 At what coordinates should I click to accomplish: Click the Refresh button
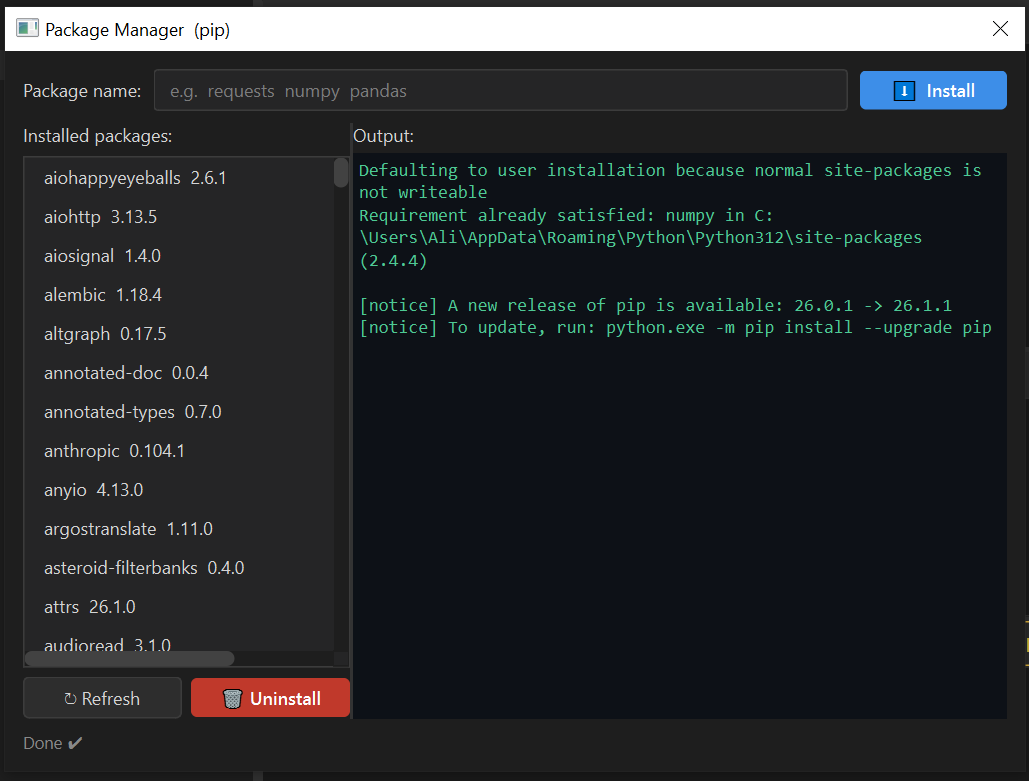(102, 698)
